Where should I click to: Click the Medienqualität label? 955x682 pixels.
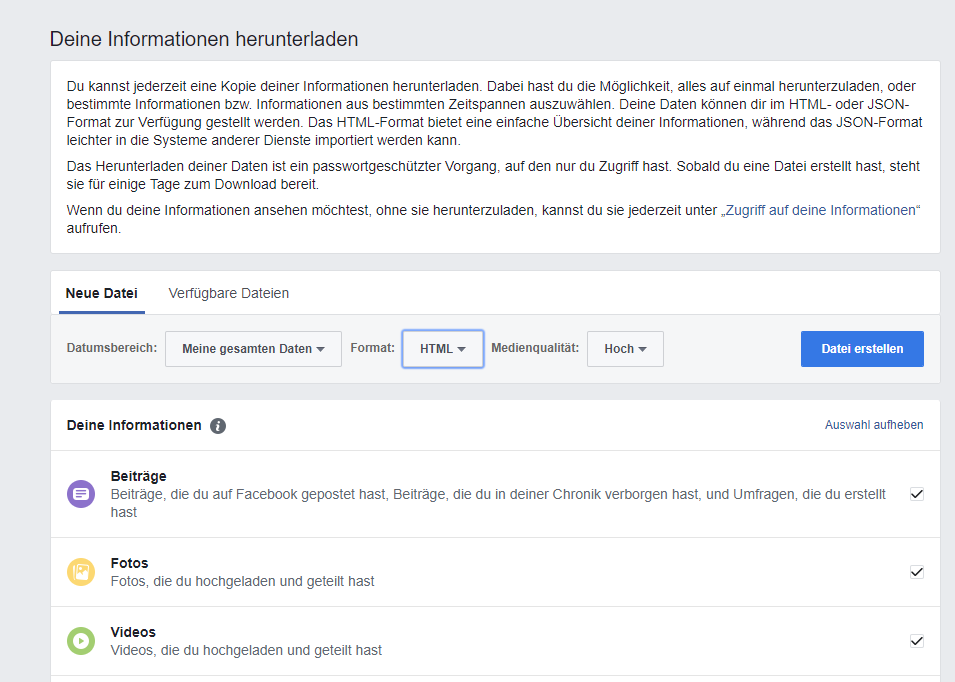pyautogui.click(x=535, y=349)
